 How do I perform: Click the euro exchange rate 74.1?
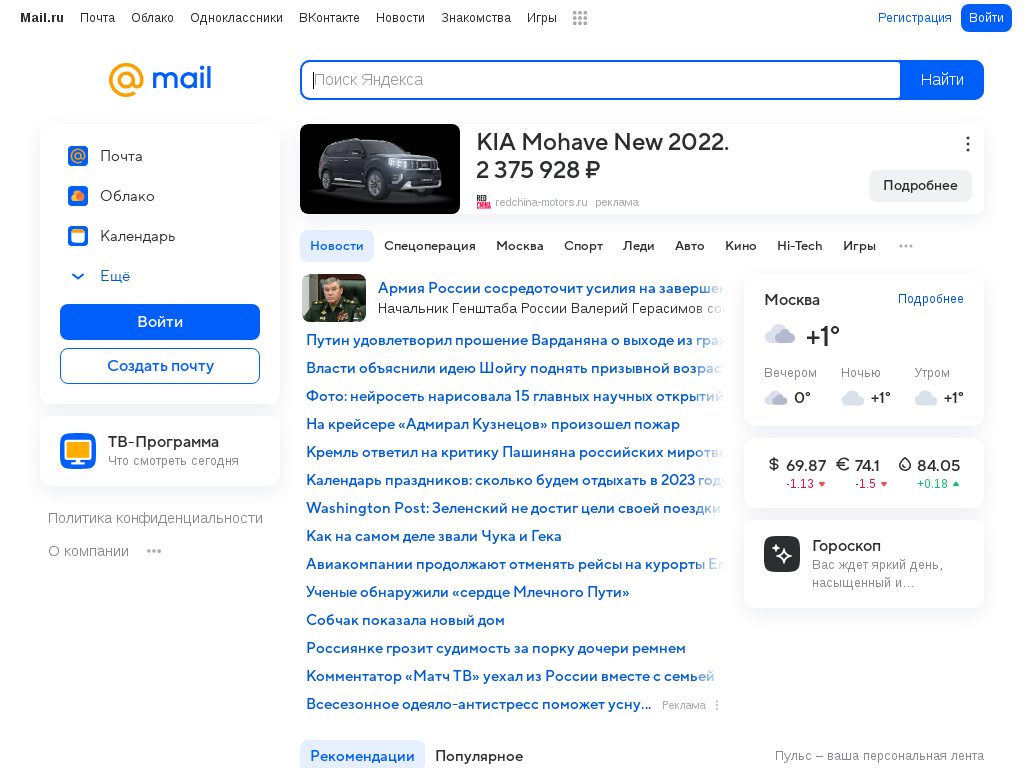(x=862, y=473)
